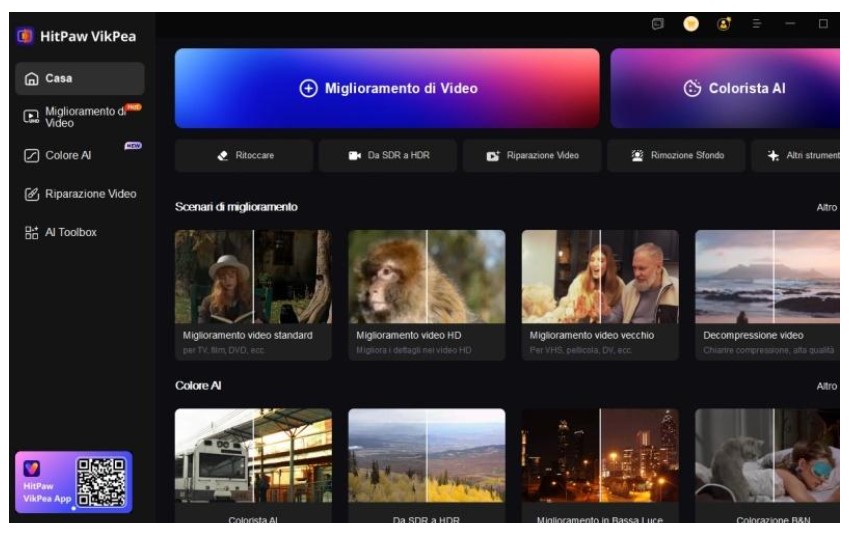Open Miglioramento di Video in sidebar

[80, 116]
